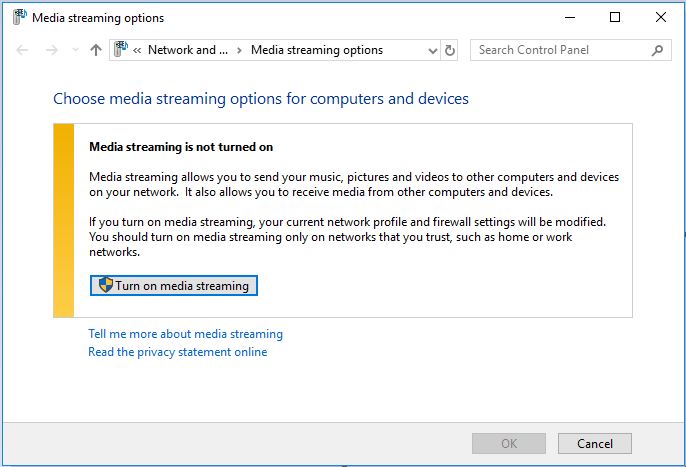Expand the double-chevron hidden breadcrumb list
The image size is (686, 467).
coord(137,50)
